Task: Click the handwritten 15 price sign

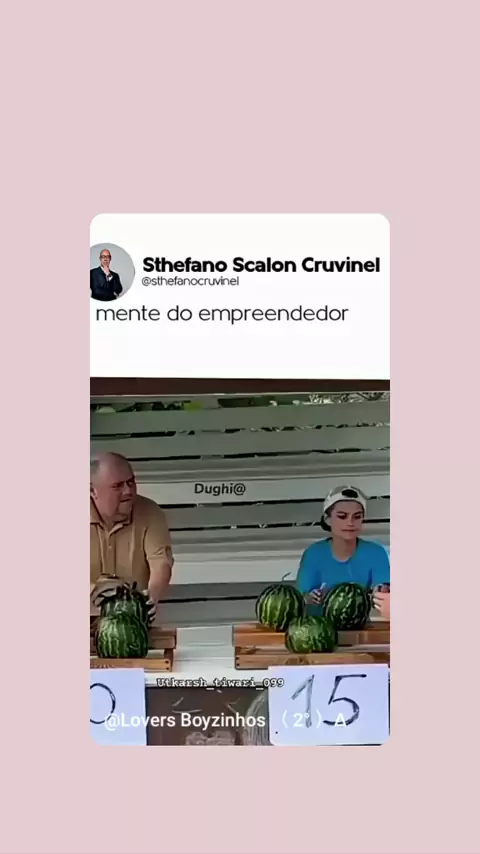Action: click(329, 704)
